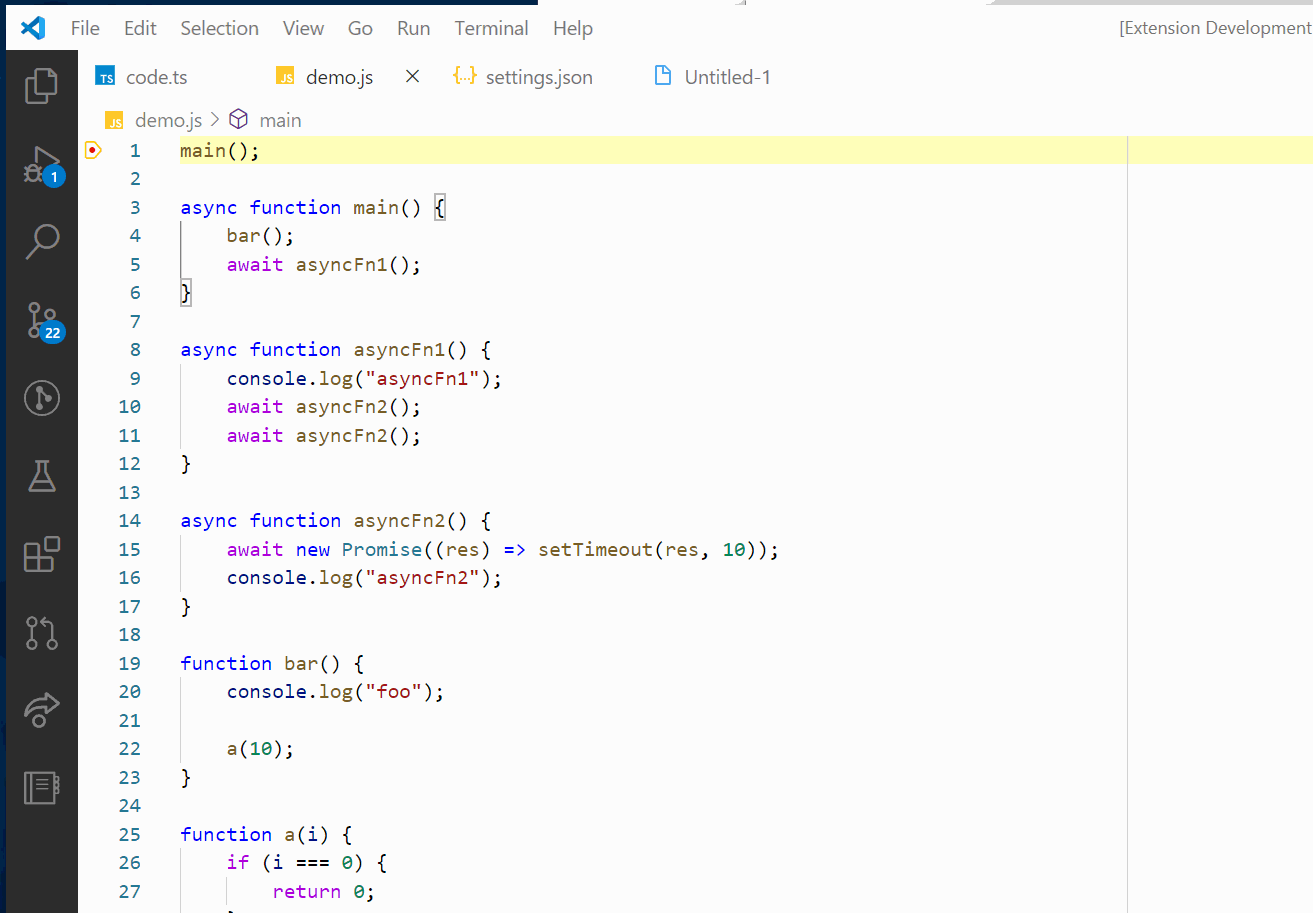
Task: Open the File menu
Action: pyautogui.click(x=85, y=28)
